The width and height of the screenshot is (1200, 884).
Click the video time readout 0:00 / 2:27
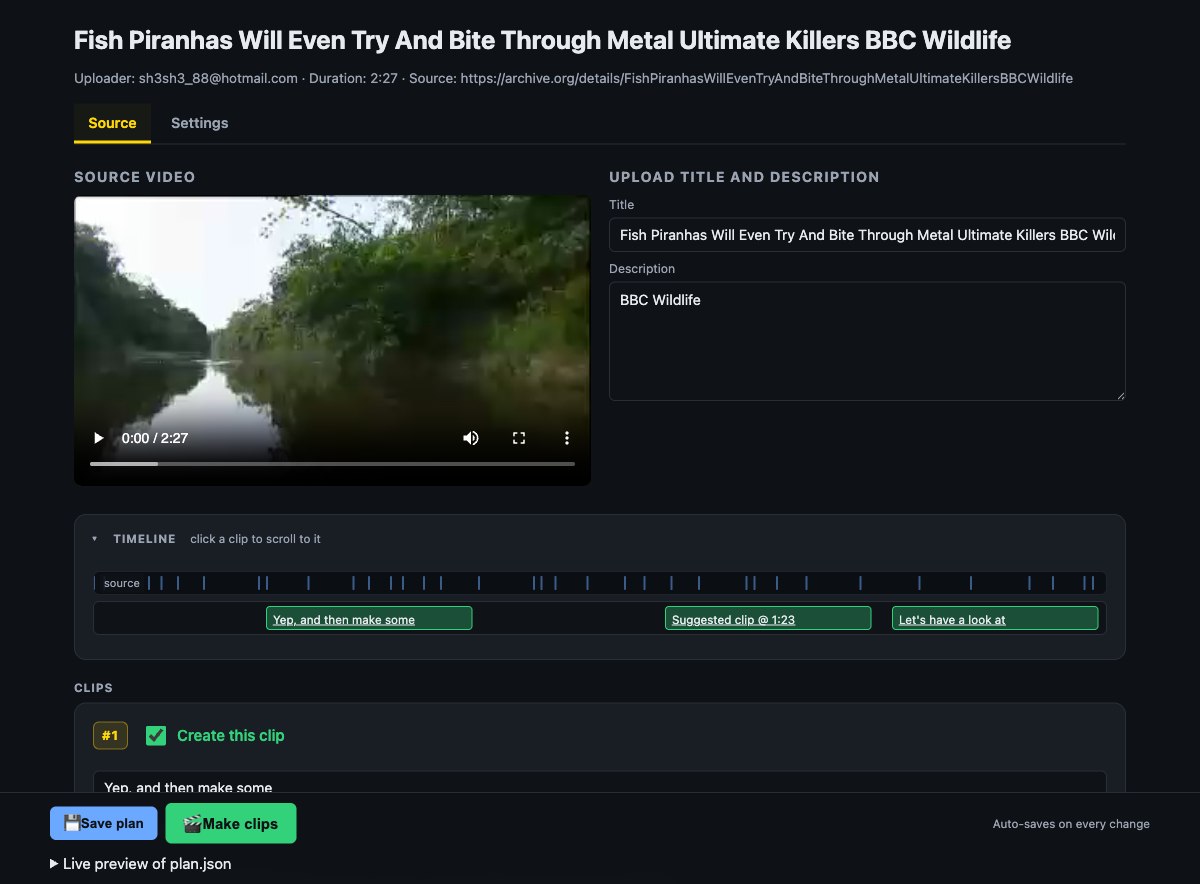[155, 438]
